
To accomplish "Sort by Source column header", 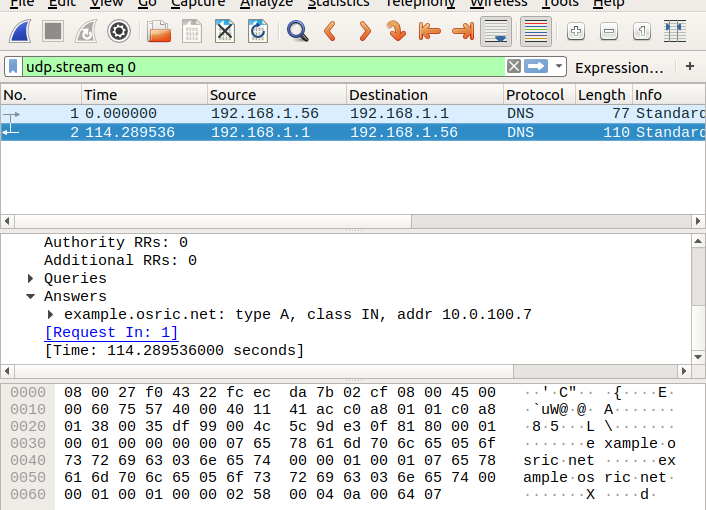I will (x=277, y=95).
